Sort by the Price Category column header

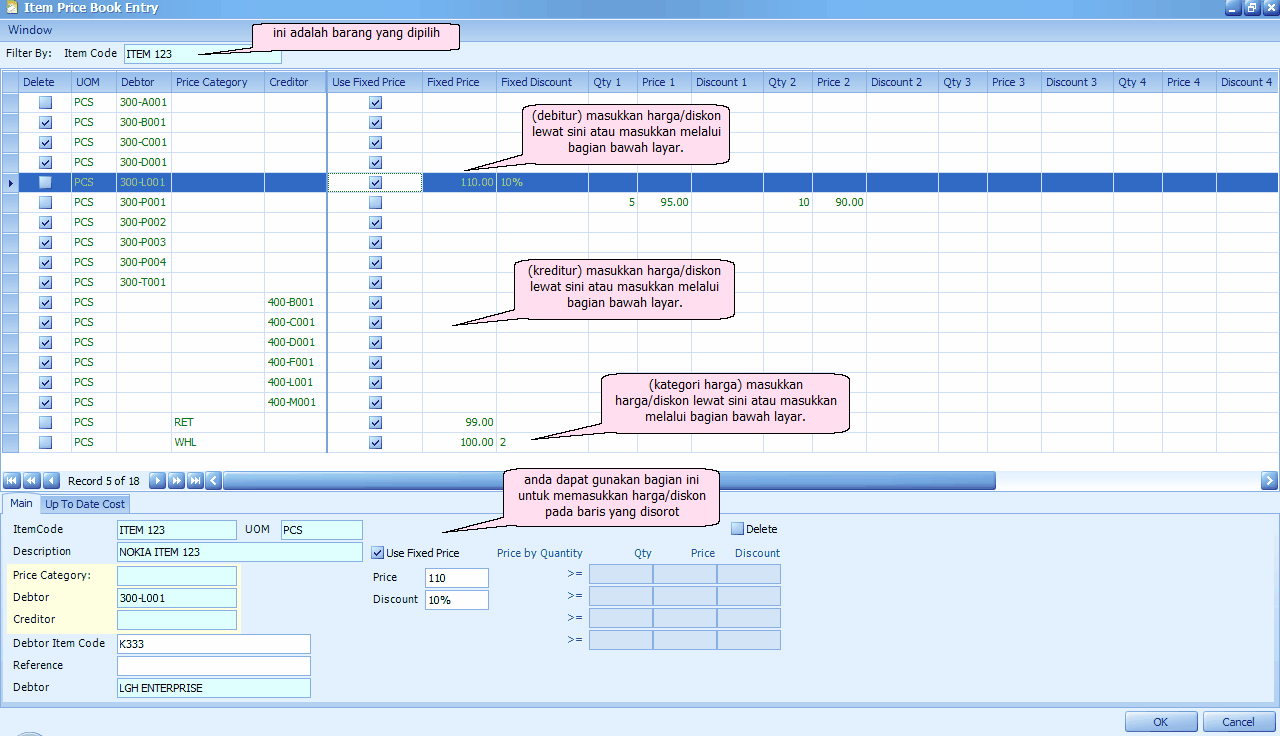coord(218,82)
